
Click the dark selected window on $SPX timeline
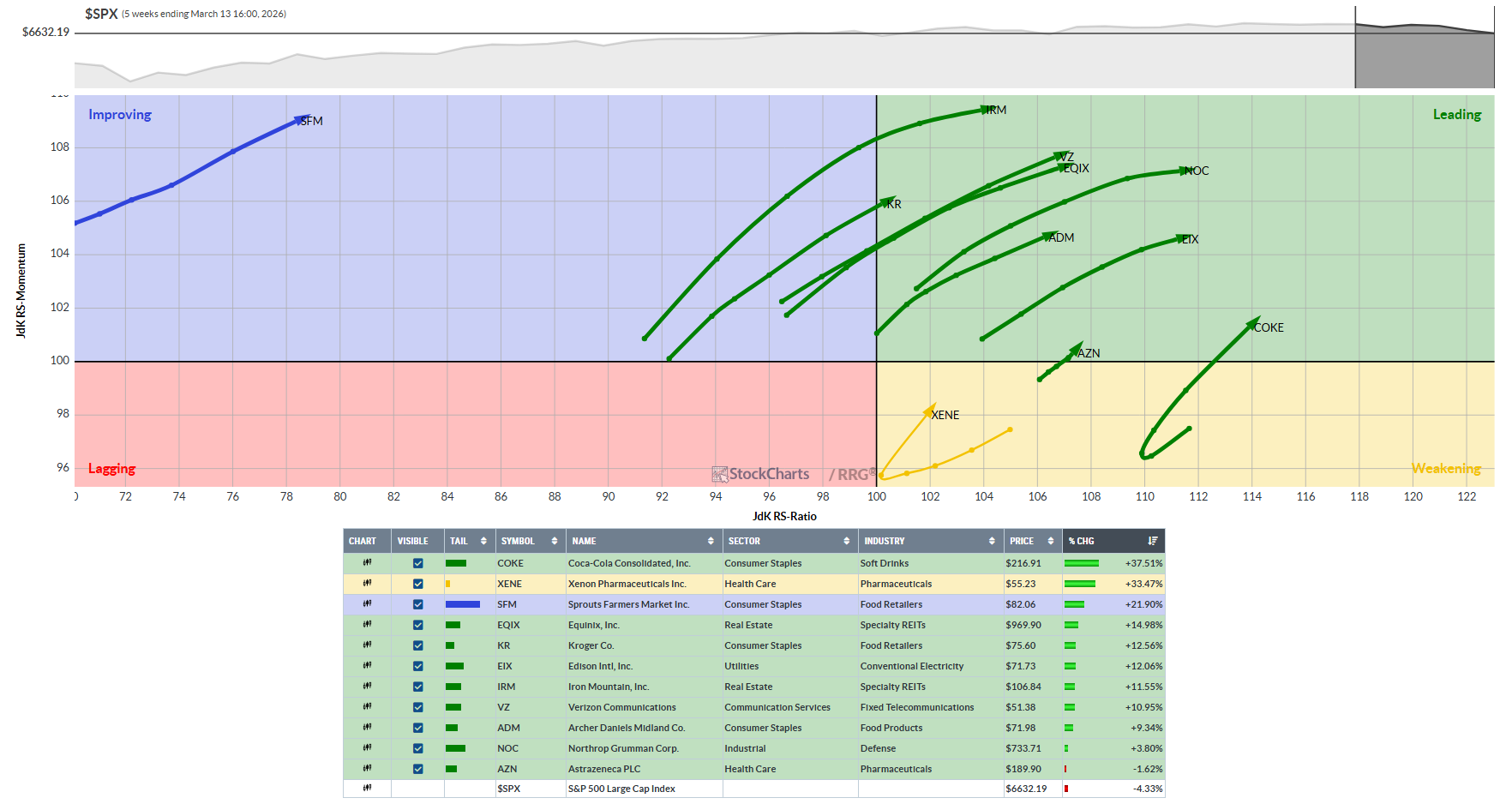pyautogui.click(x=1425, y=47)
